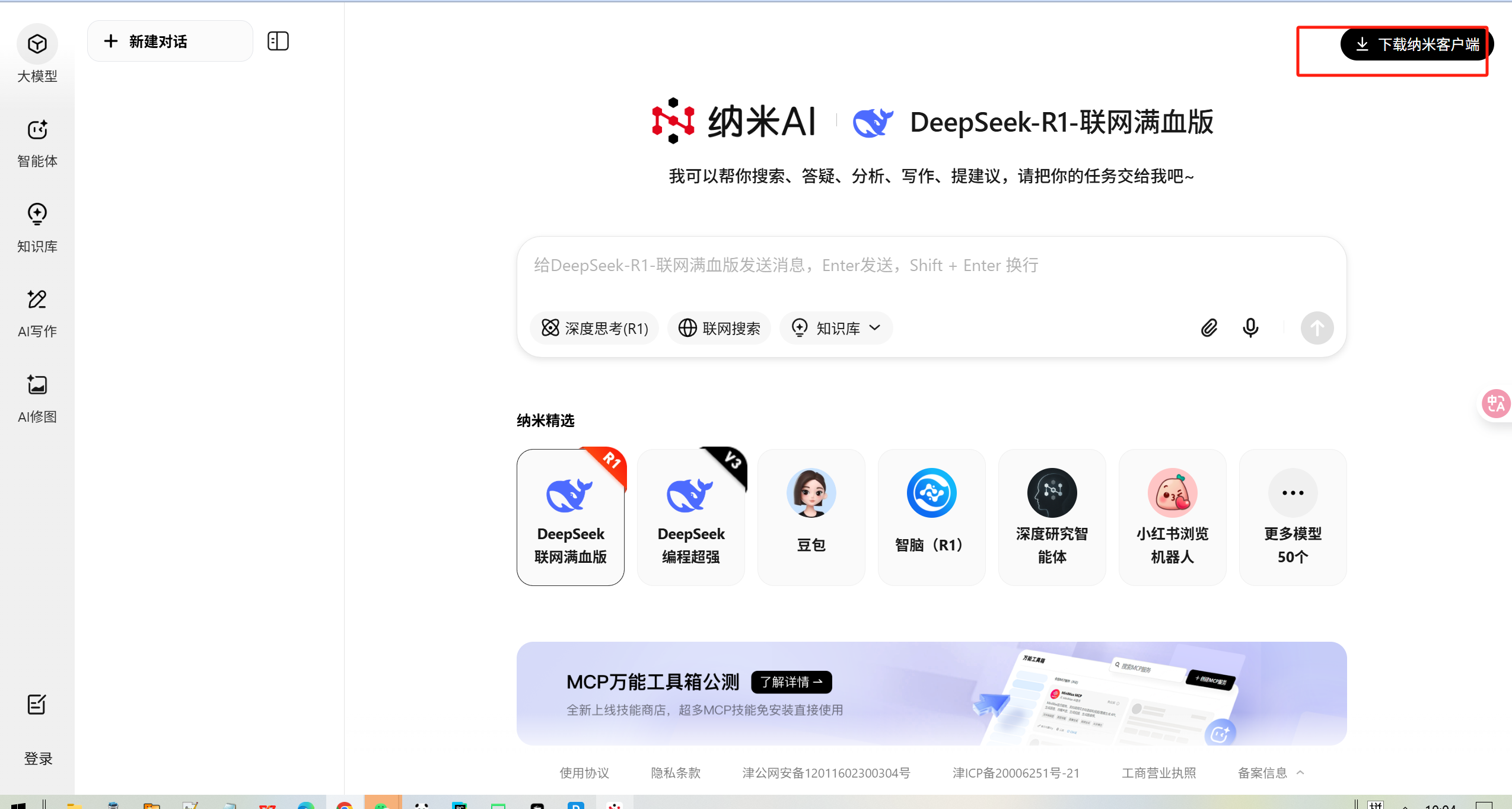The height and width of the screenshot is (809, 1512).
Task: Select 知识库 sidebar tab
Action: [x=37, y=227]
